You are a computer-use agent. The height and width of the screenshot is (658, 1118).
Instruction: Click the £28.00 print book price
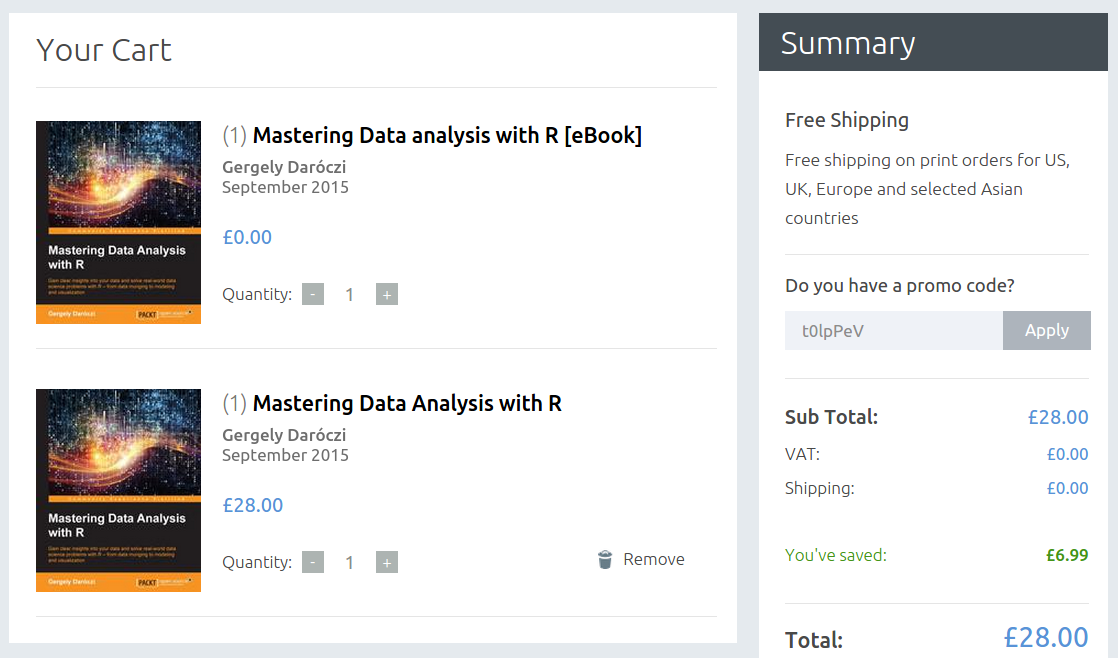252,505
